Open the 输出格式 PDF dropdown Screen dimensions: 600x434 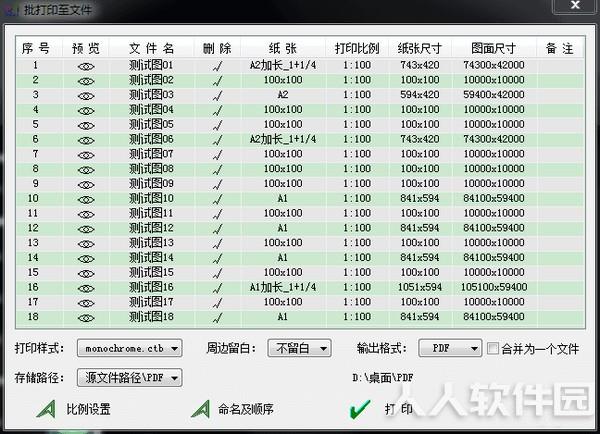click(450, 348)
